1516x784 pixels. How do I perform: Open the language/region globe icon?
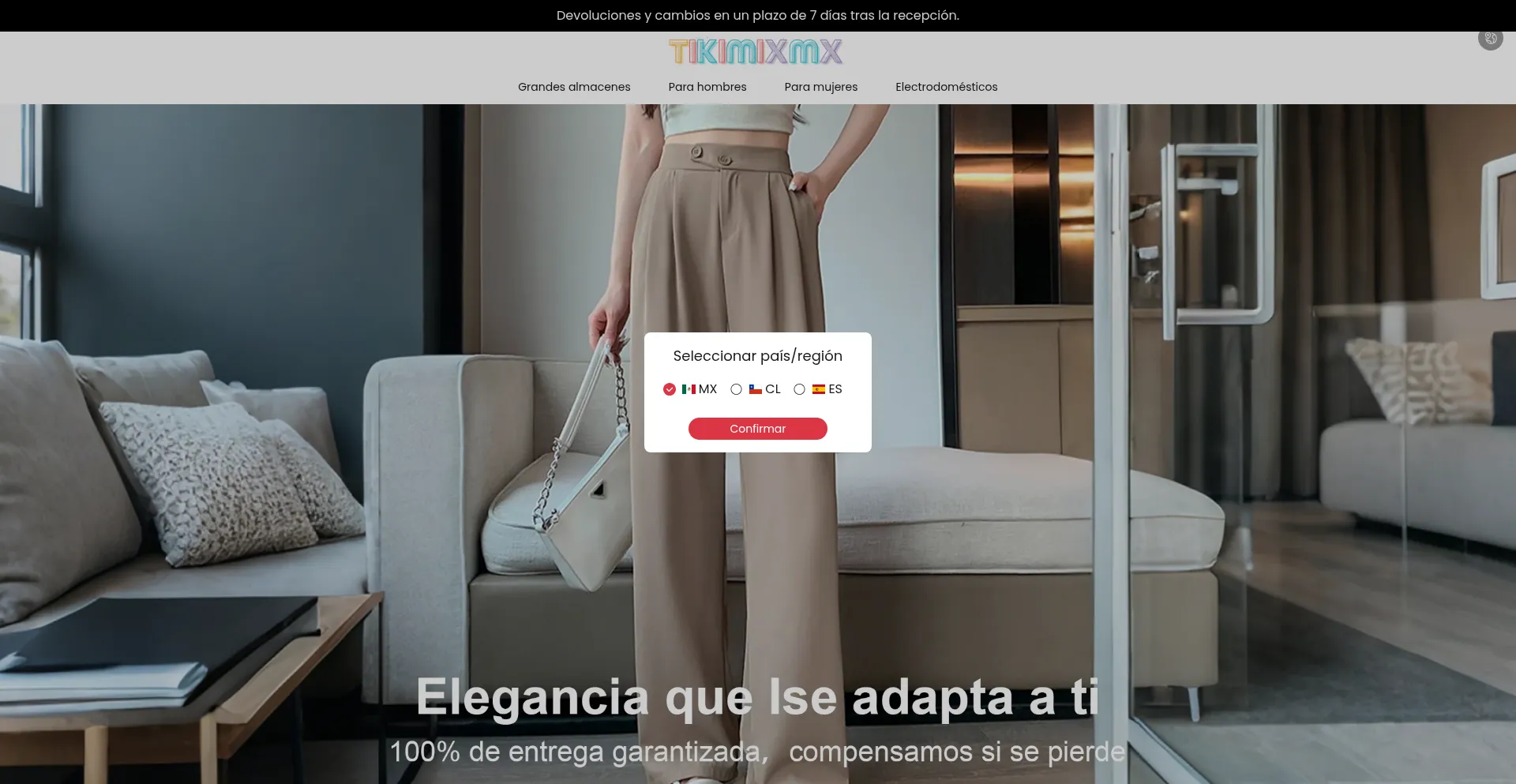(1491, 39)
